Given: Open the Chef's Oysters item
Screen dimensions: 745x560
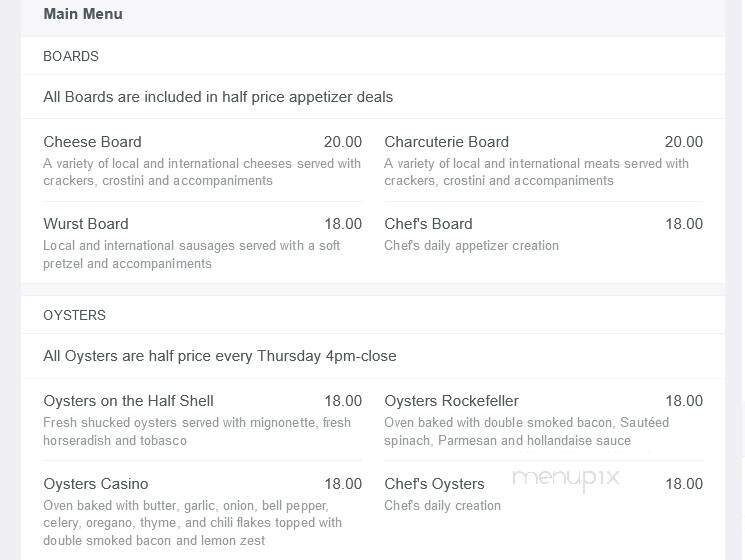Looking at the screenshot, I should (434, 484).
